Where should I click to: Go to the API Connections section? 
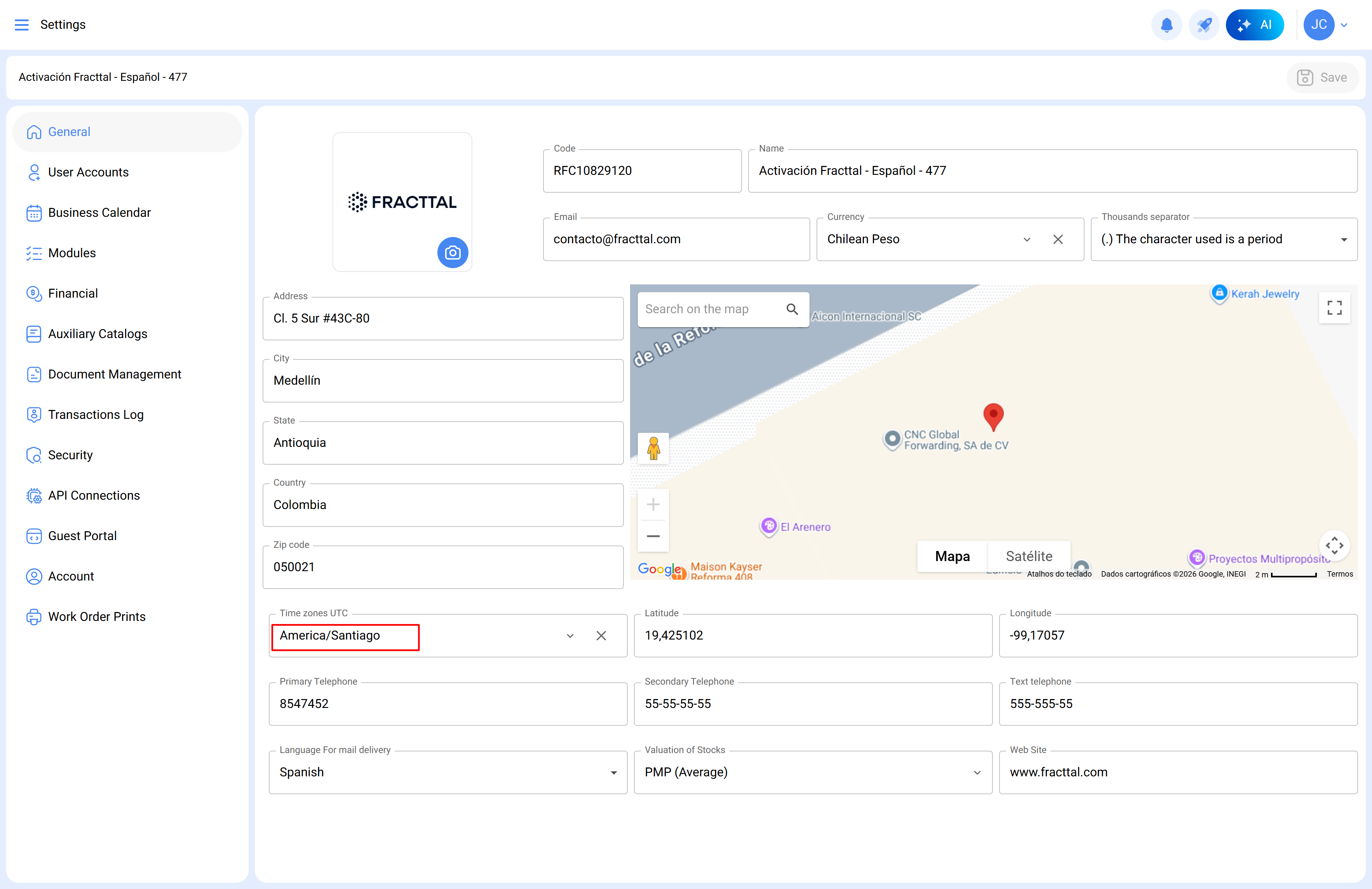tap(93, 495)
